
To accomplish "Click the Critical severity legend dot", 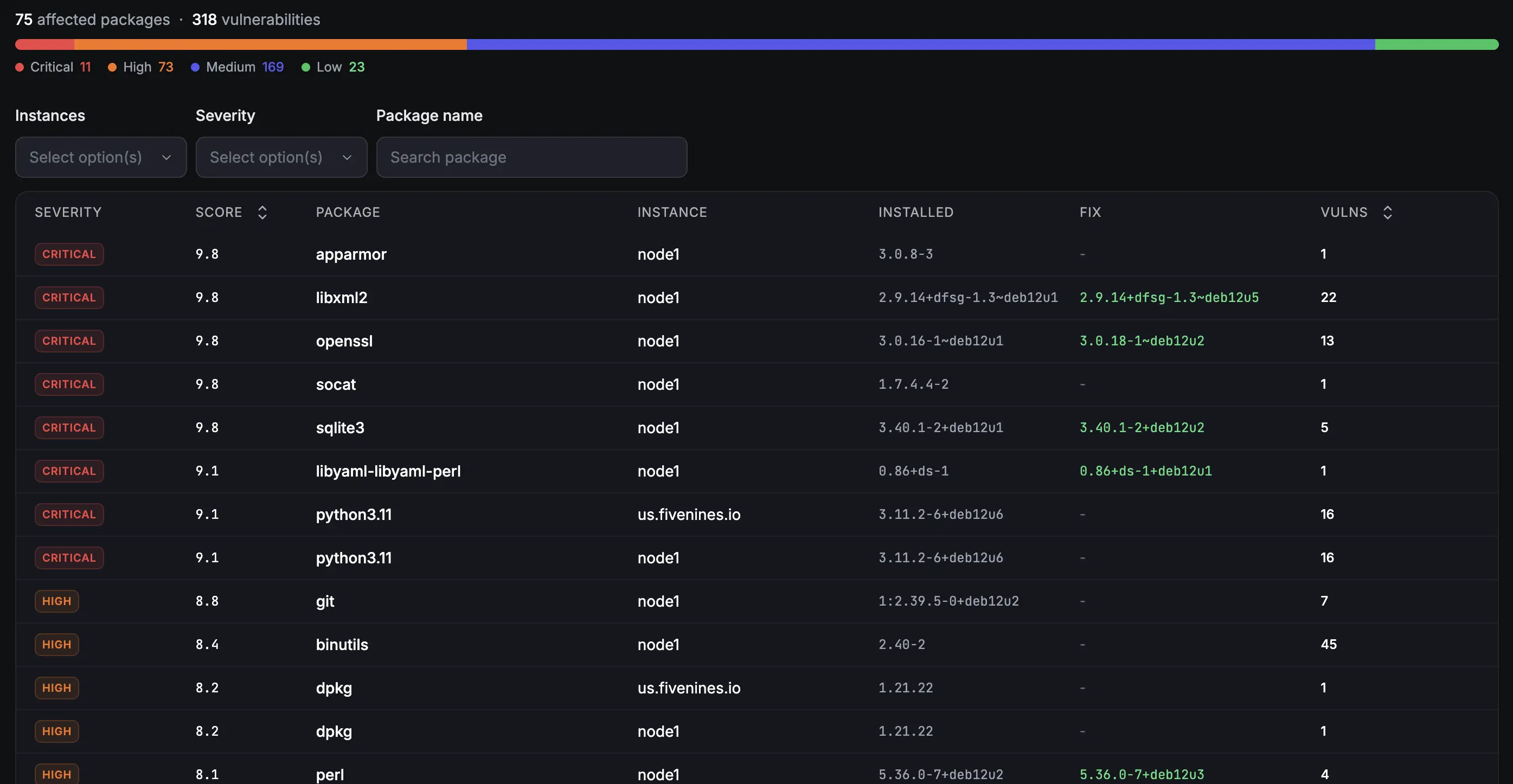I will [20, 67].
